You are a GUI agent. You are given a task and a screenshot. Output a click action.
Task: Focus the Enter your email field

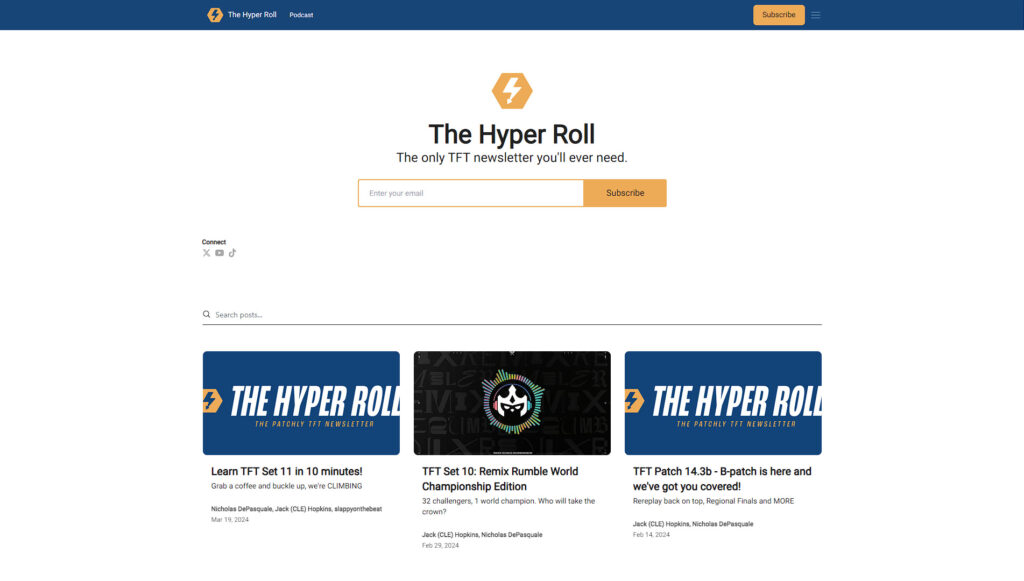click(470, 193)
